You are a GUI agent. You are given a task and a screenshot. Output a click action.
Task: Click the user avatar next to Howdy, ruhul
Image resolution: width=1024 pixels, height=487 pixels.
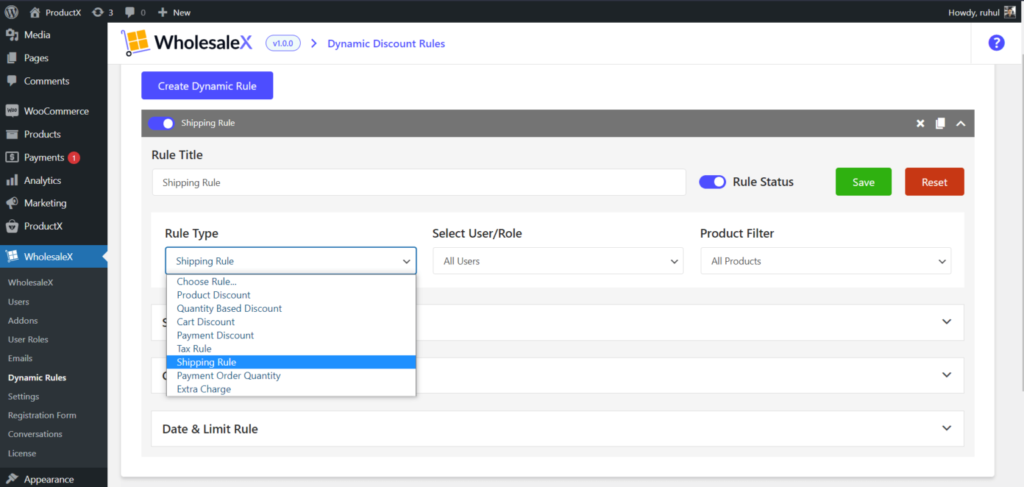1010,12
